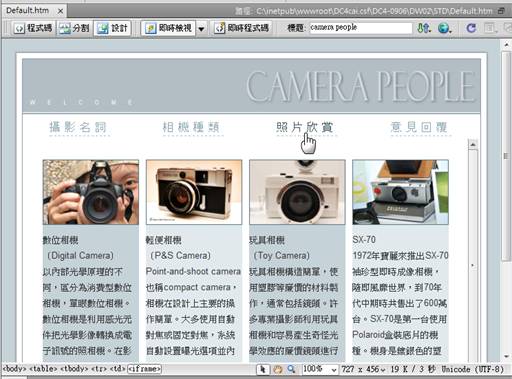Click the document vertical scrollbar thumb
512x379 pixels.
[506, 156]
